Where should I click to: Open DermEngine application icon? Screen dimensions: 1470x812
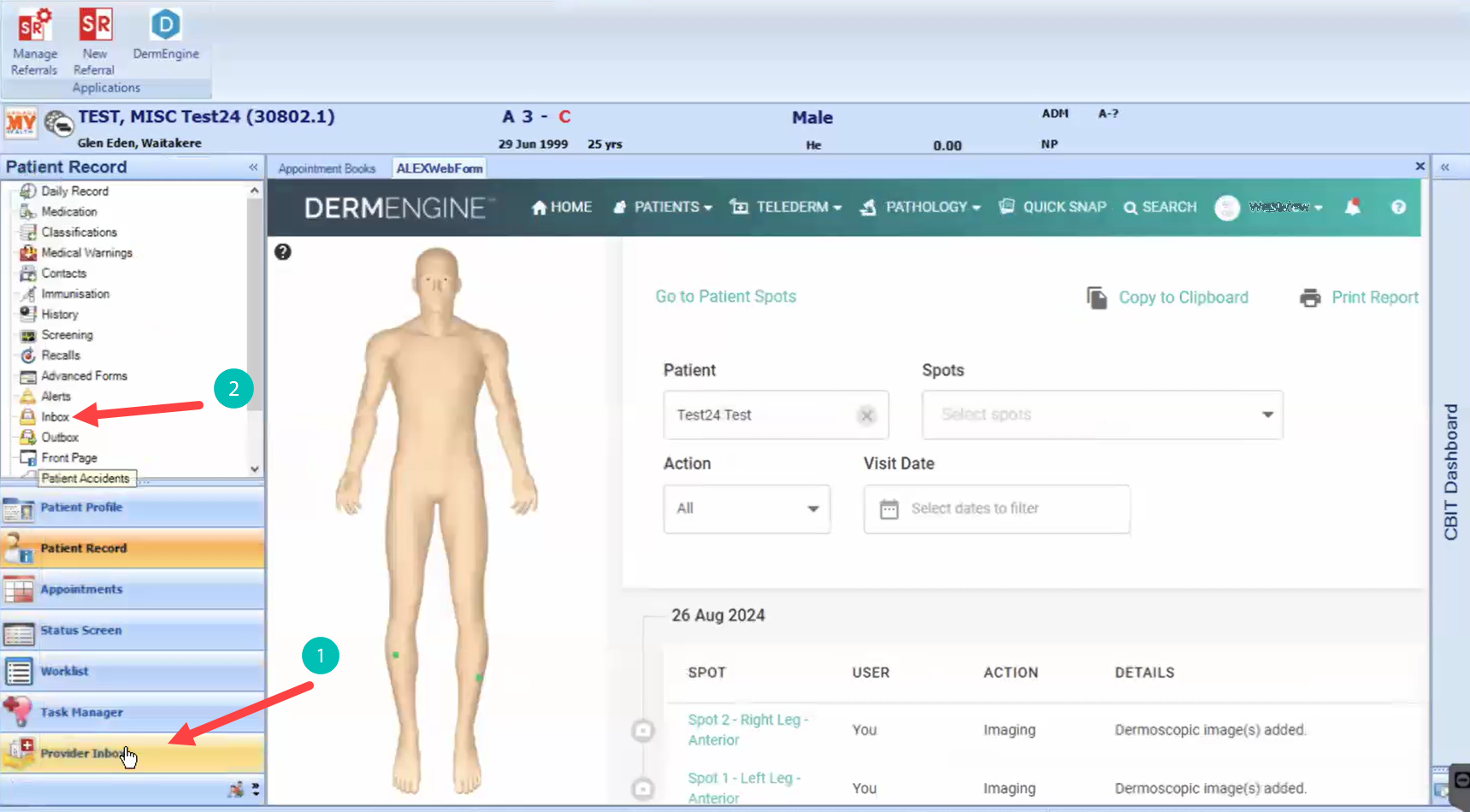(166, 35)
